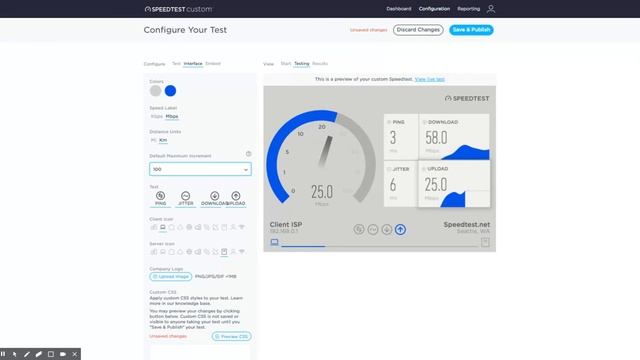The width and height of the screenshot is (640, 360).
Task: Click the Upload Image button
Action: click(x=171, y=277)
